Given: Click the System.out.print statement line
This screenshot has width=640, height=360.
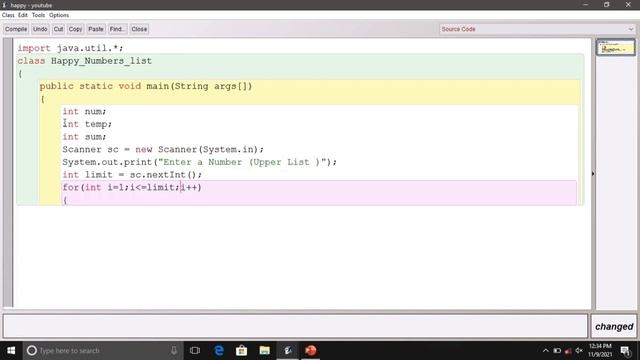Looking at the screenshot, I should [200, 162].
